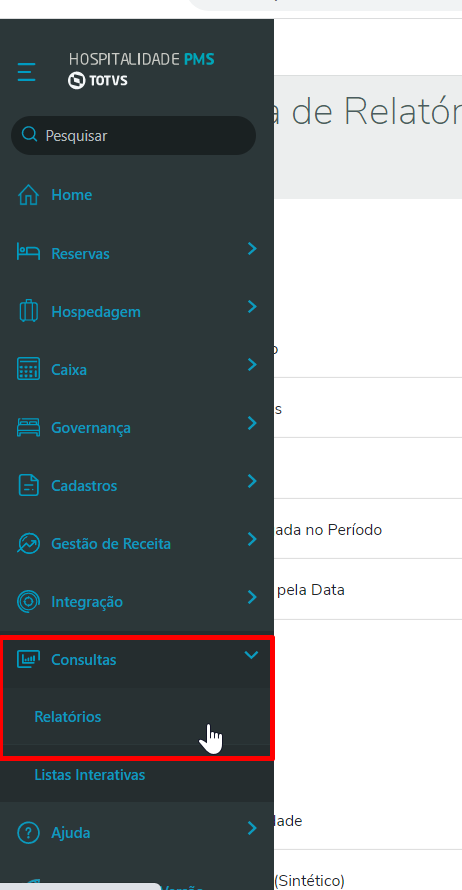The width and height of the screenshot is (462, 890).
Task: Click the Hospedagem luggage icon
Action: (28, 311)
